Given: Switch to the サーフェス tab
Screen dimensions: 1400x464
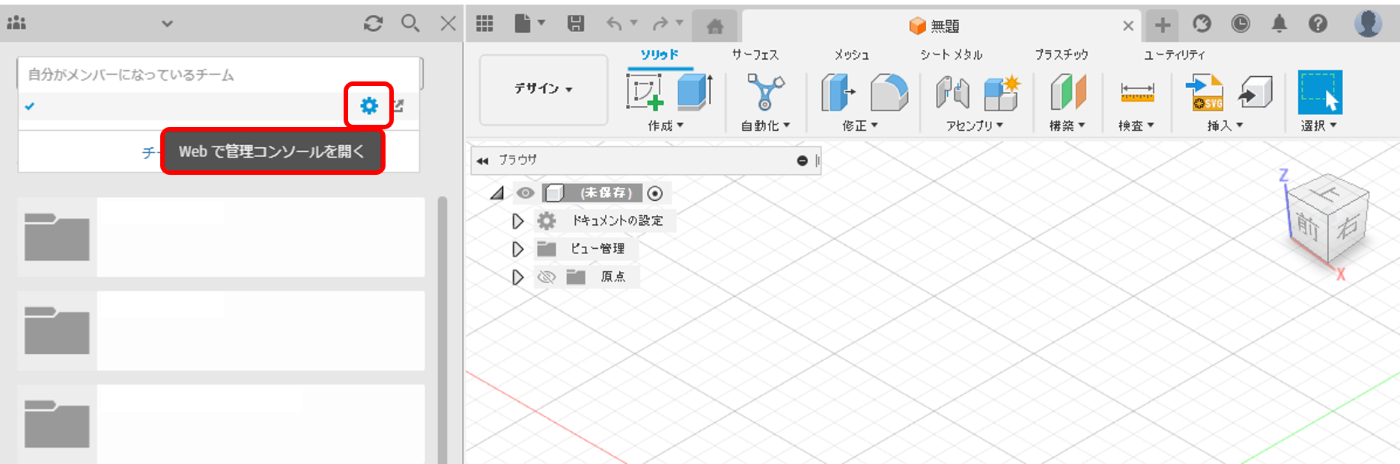Looking at the screenshot, I should click(x=755, y=55).
